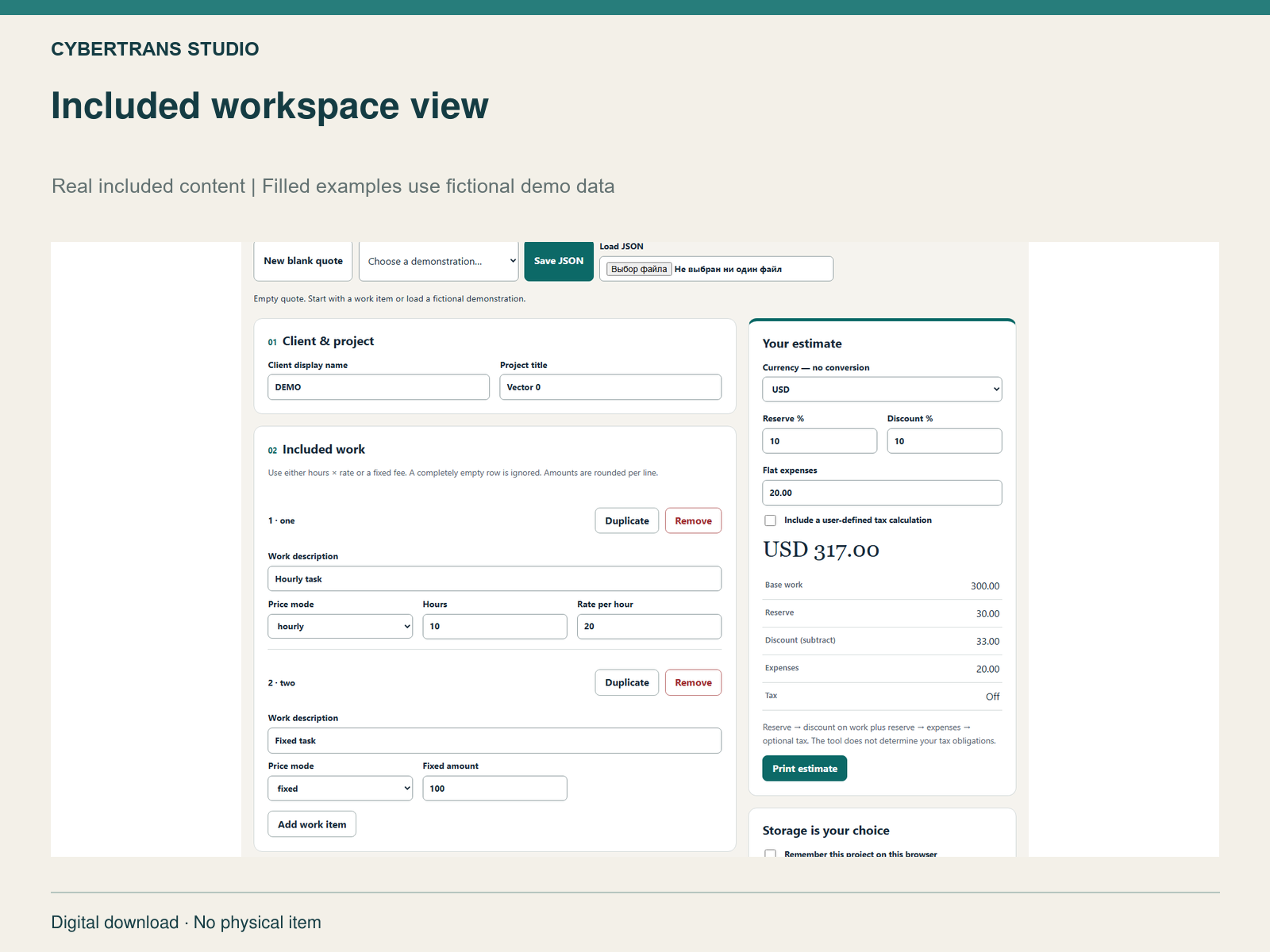This screenshot has height=952, width=1270.
Task: Open the USD currency dropdown
Action: [882, 390]
